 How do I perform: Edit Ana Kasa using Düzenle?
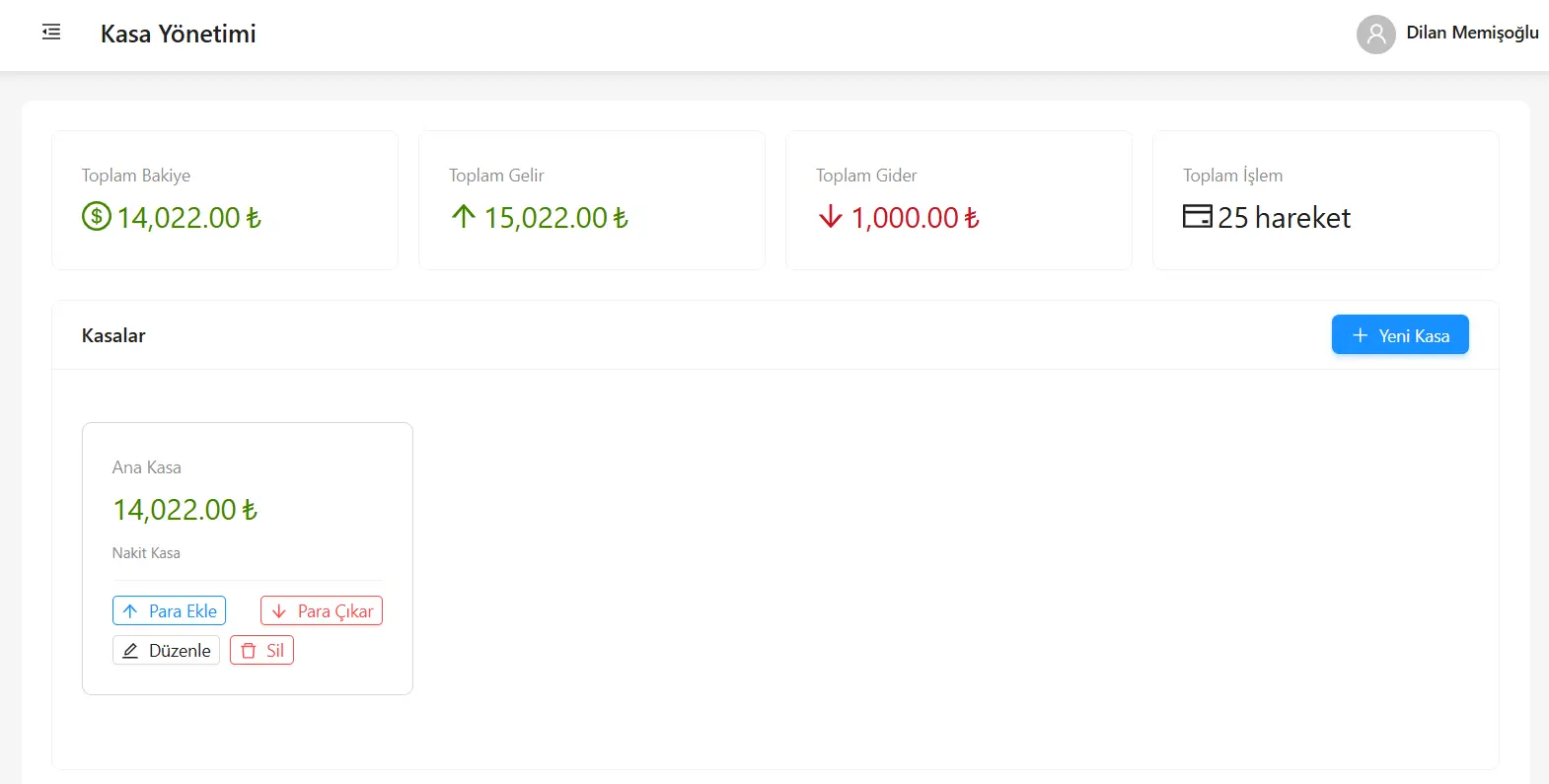click(x=166, y=651)
